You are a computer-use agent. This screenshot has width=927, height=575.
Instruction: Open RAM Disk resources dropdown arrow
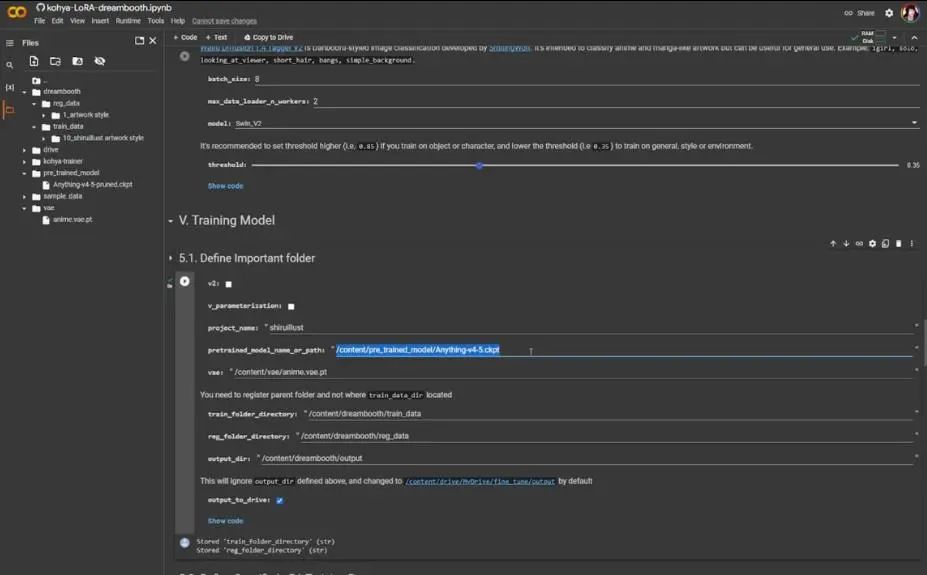[x=894, y=37]
